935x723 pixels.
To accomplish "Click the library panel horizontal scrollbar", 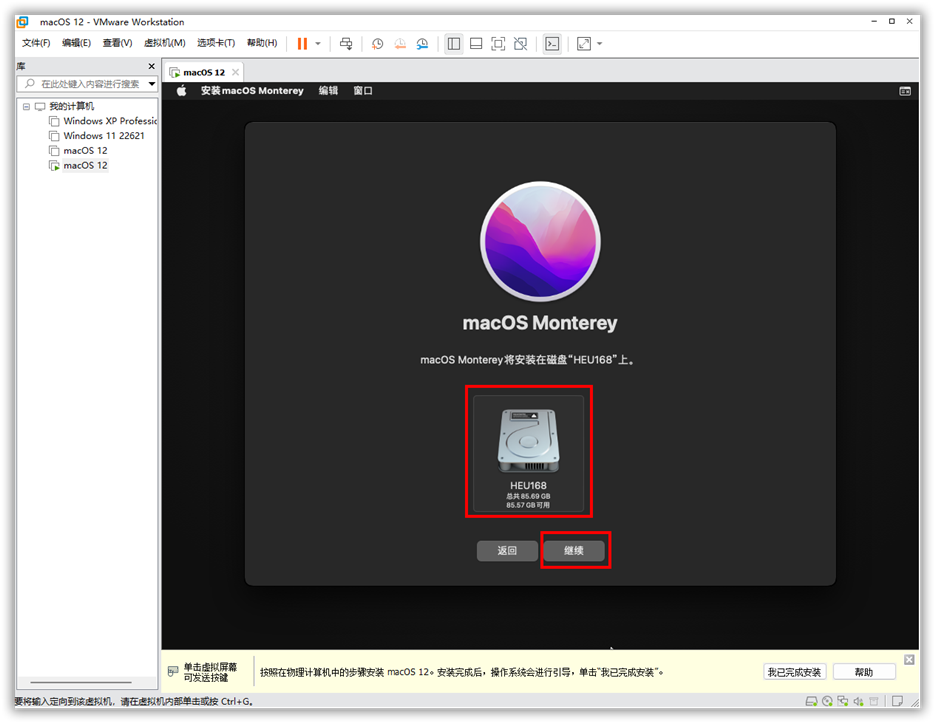I will point(81,682).
